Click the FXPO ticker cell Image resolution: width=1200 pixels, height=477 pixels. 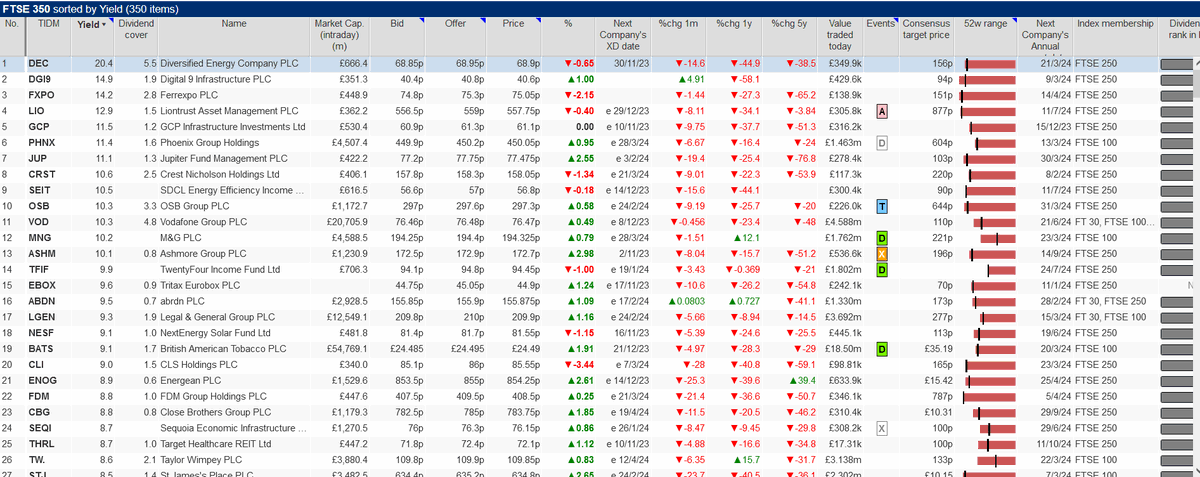41,94
